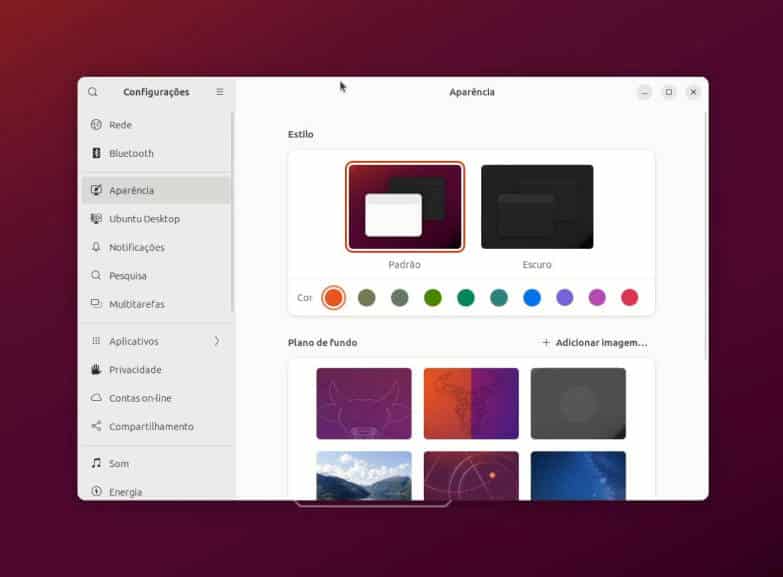Choose the dark gray wallpaper

click(578, 404)
